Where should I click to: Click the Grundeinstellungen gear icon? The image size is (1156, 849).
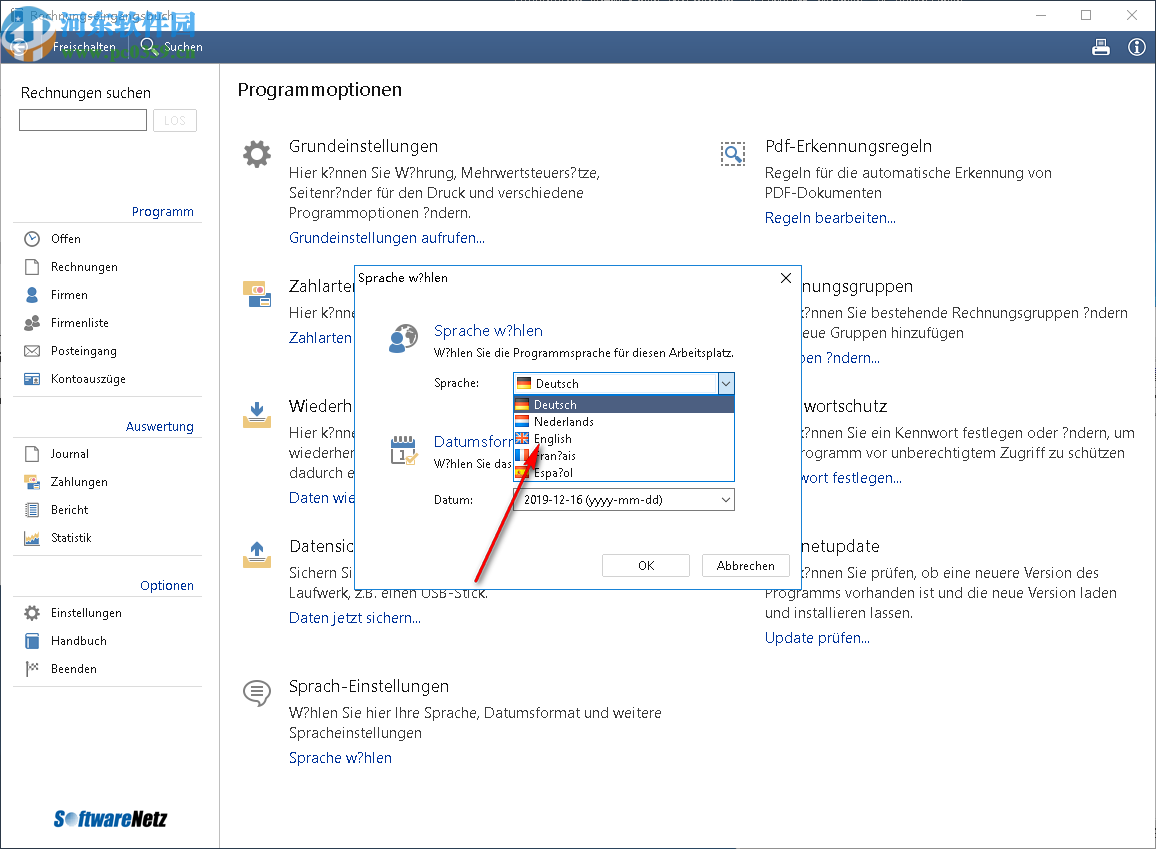[x=257, y=154]
